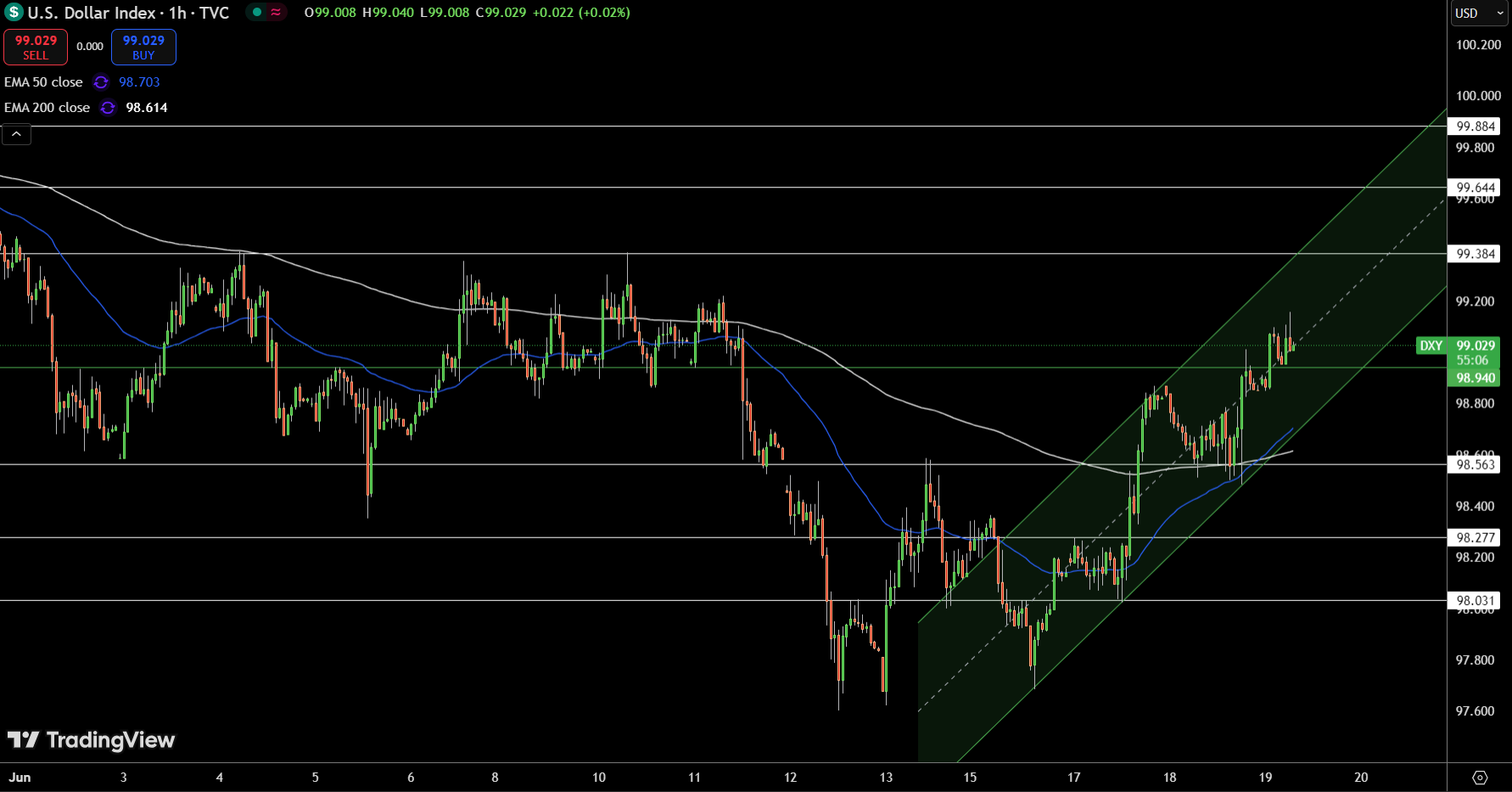The image size is (1512, 792).
Task: Click the 99.644 price level label
Action: 1476,188
